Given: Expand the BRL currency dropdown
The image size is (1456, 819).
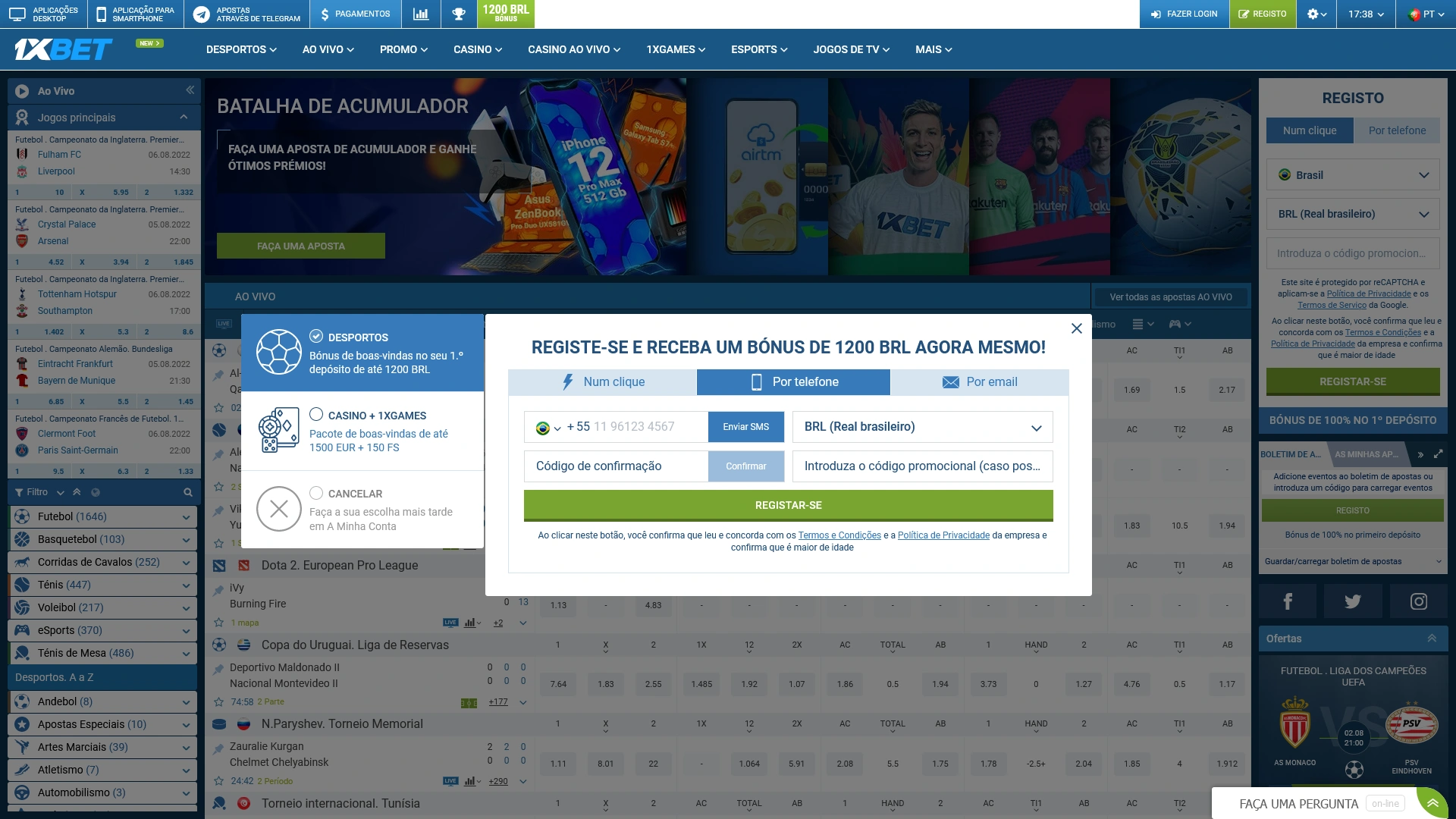Looking at the screenshot, I should coord(1038,428).
